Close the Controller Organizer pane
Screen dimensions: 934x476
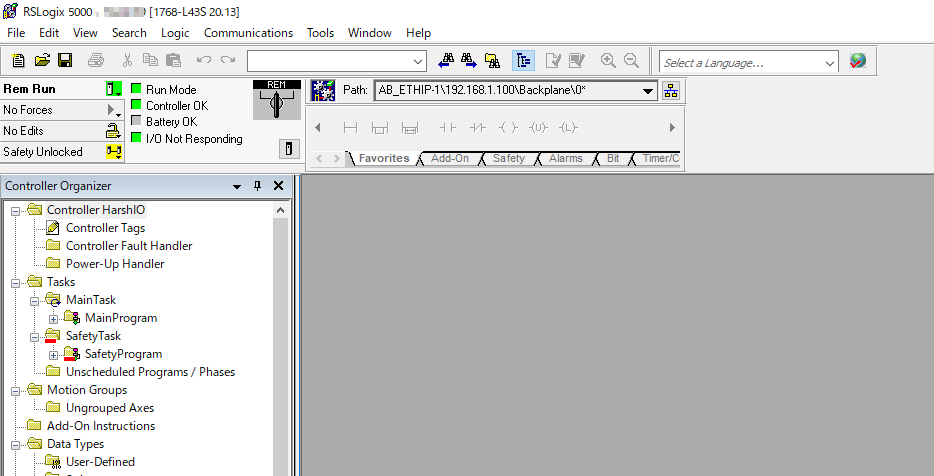(x=278, y=186)
